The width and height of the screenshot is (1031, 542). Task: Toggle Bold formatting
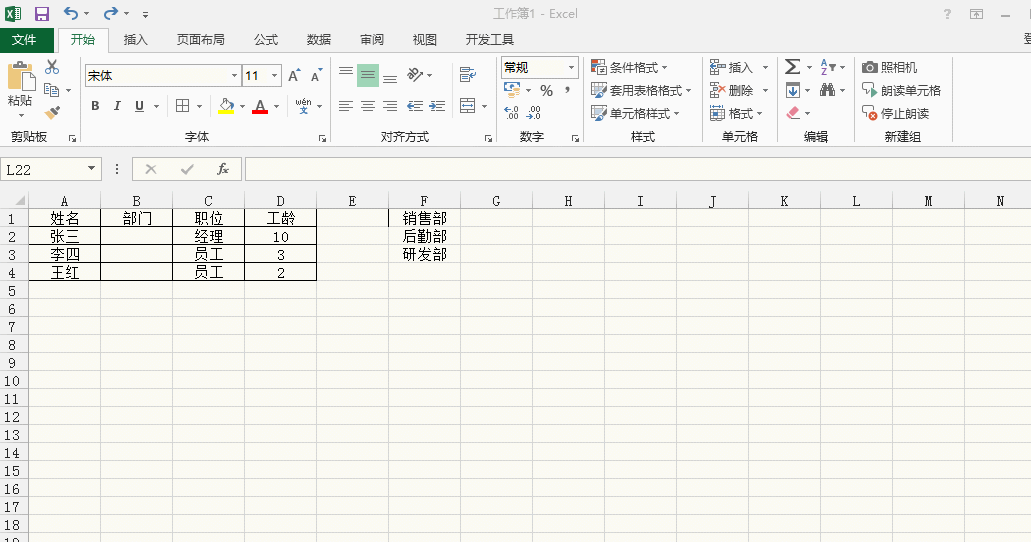tap(95, 106)
